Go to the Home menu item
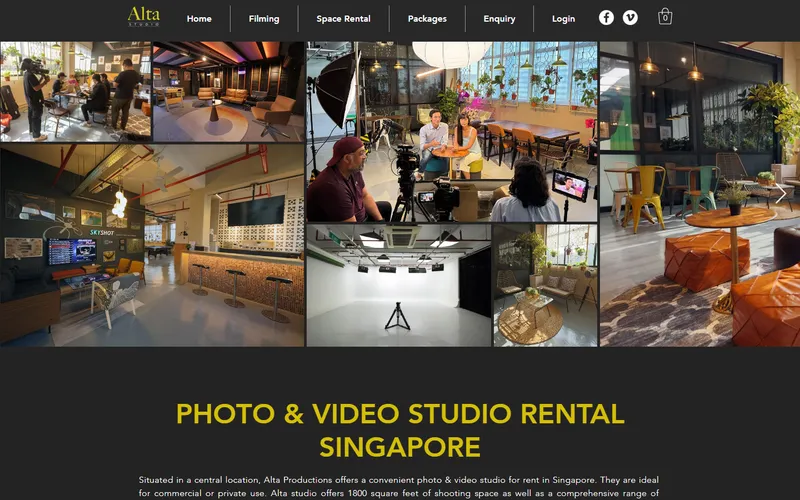Image resolution: width=800 pixels, height=500 pixels. pyautogui.click(x=199, y=19)
